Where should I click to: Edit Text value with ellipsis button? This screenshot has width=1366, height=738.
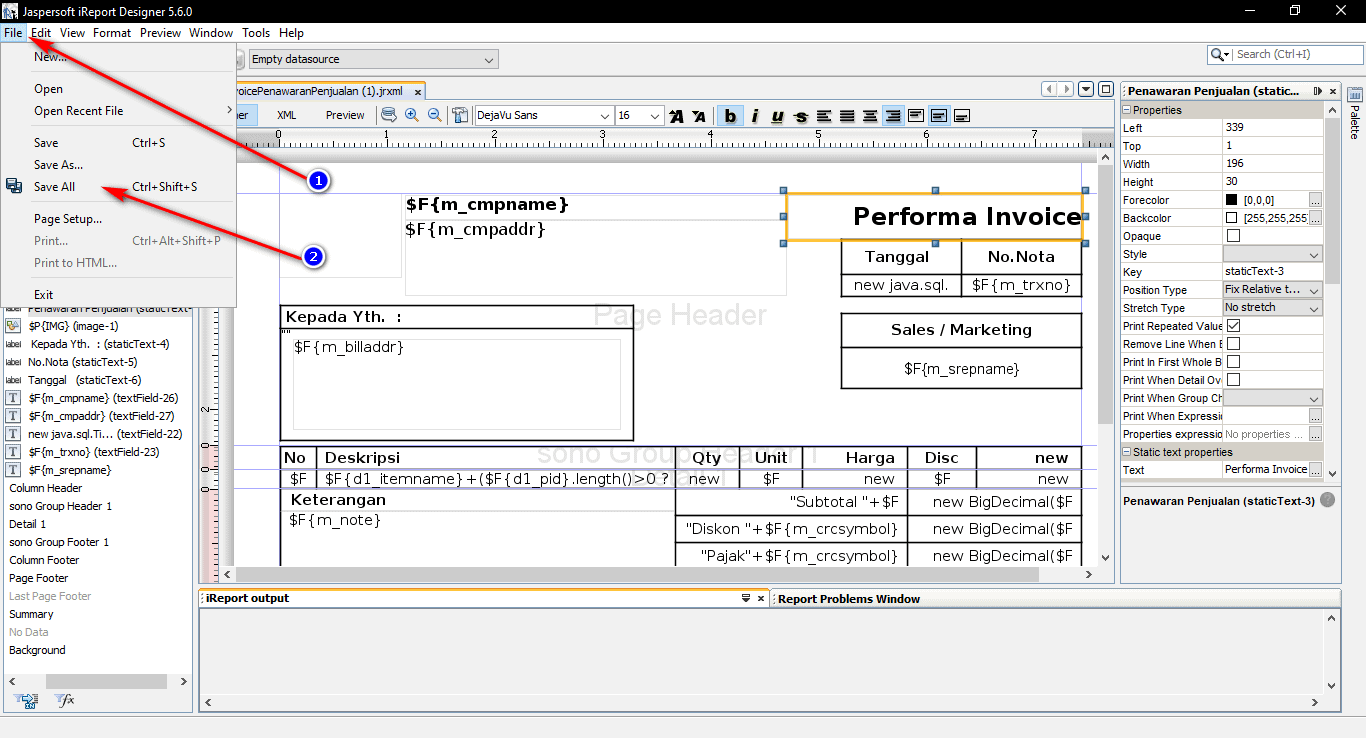[x=1315, y=470]
